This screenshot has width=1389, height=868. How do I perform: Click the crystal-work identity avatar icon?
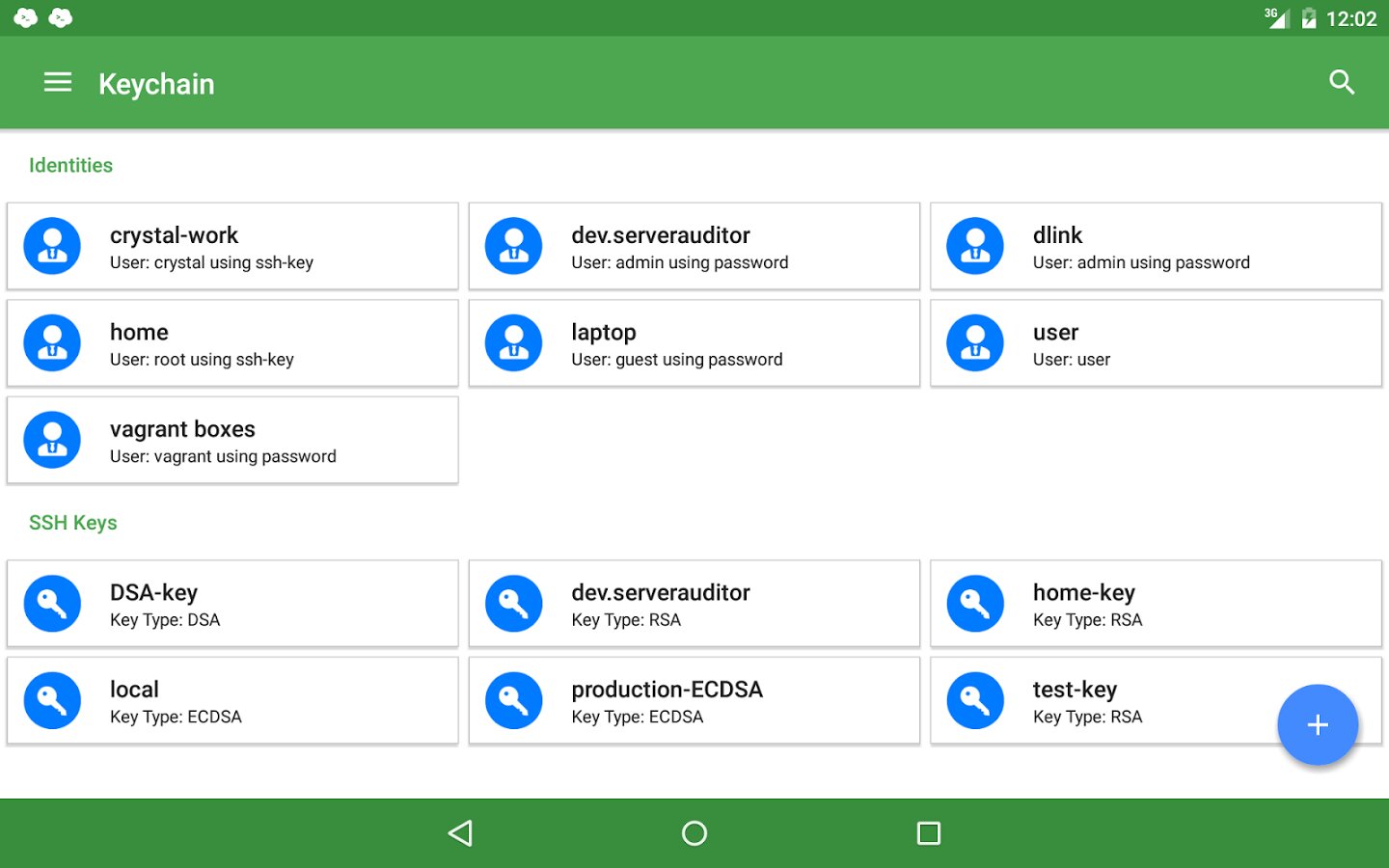(x=52, y=246)
